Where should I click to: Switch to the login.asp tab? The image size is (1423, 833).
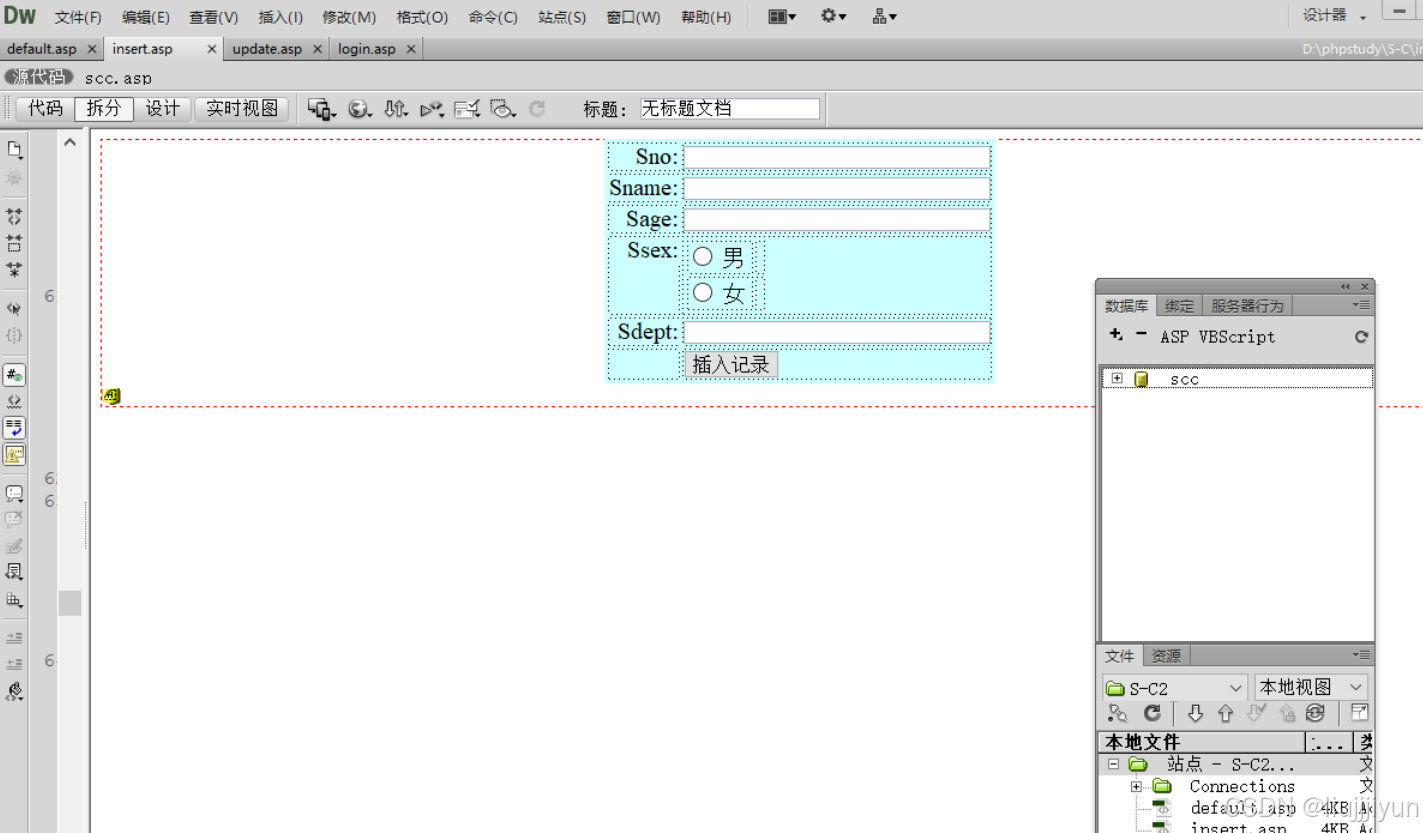[x=367, y=49]
